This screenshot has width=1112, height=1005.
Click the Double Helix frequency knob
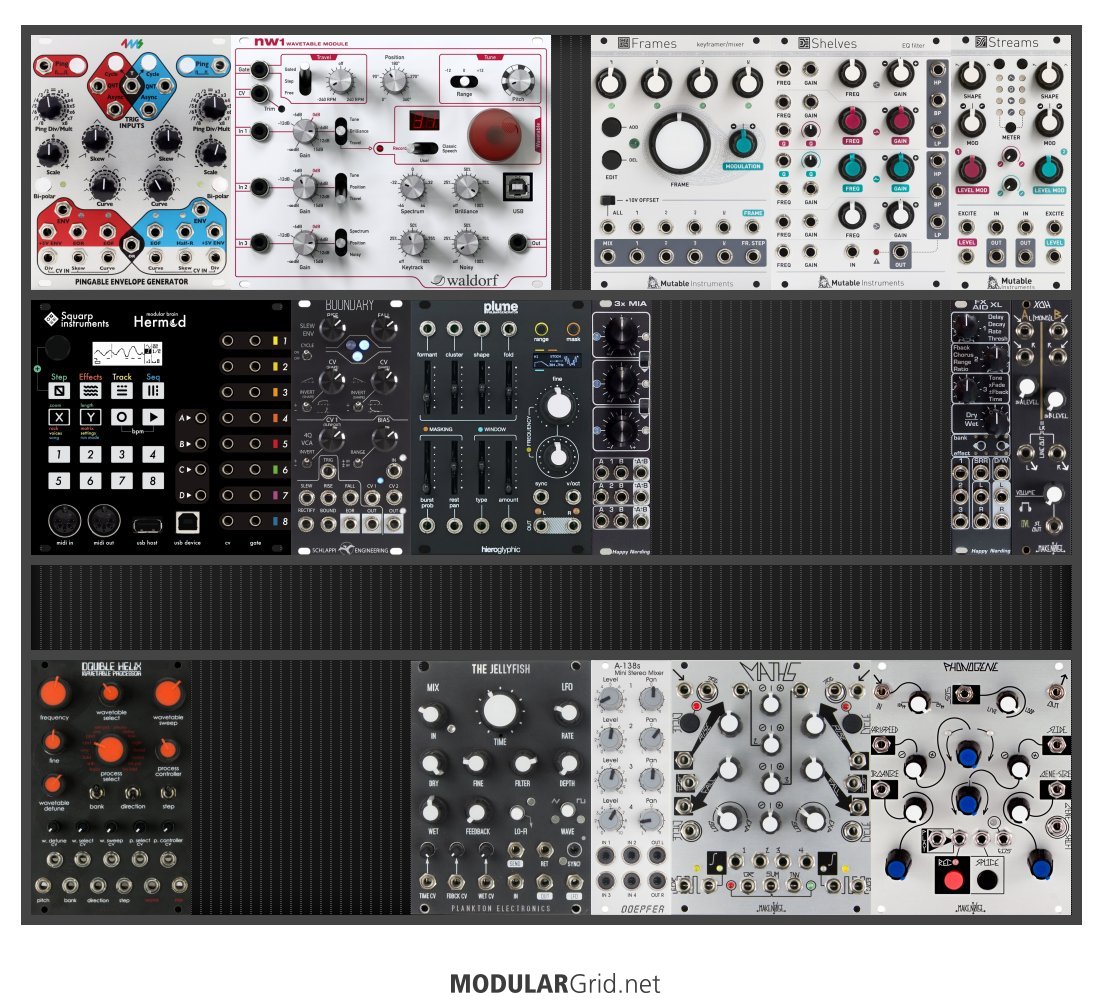click(55, 692)
